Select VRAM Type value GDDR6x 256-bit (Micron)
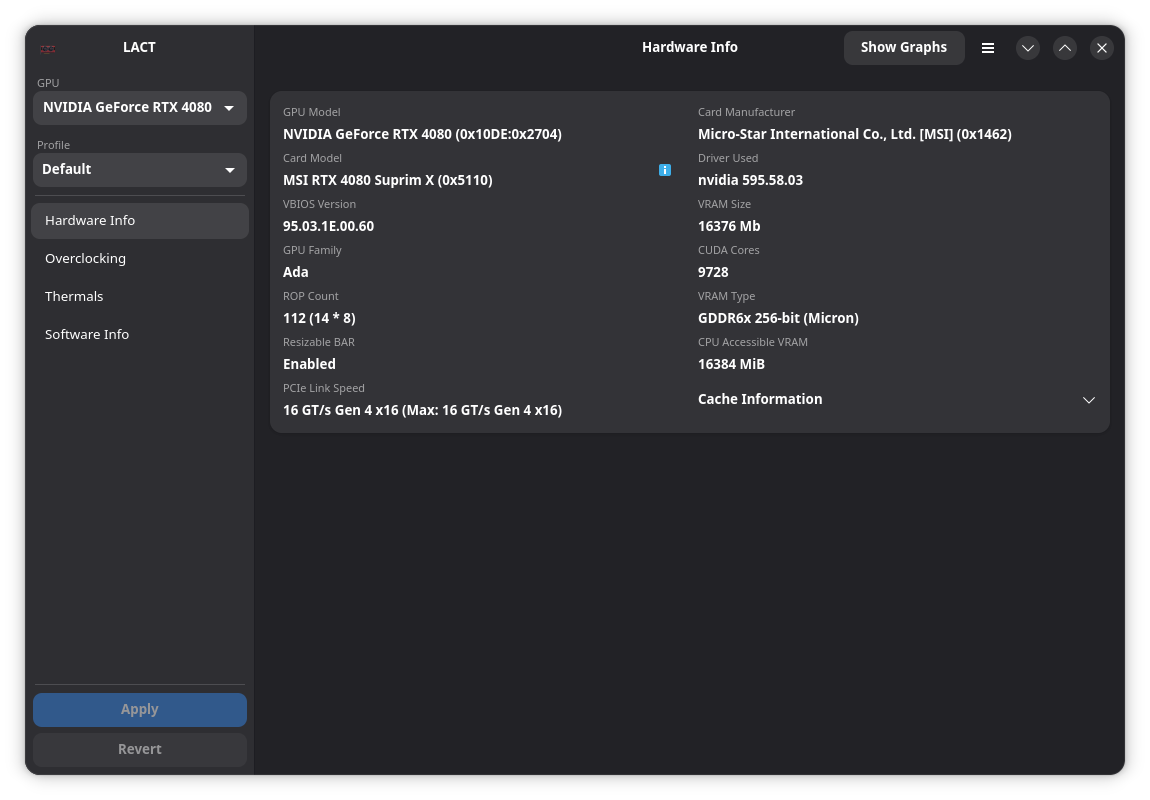Screen dimensions: 1150x800 (x=778, y=318)
